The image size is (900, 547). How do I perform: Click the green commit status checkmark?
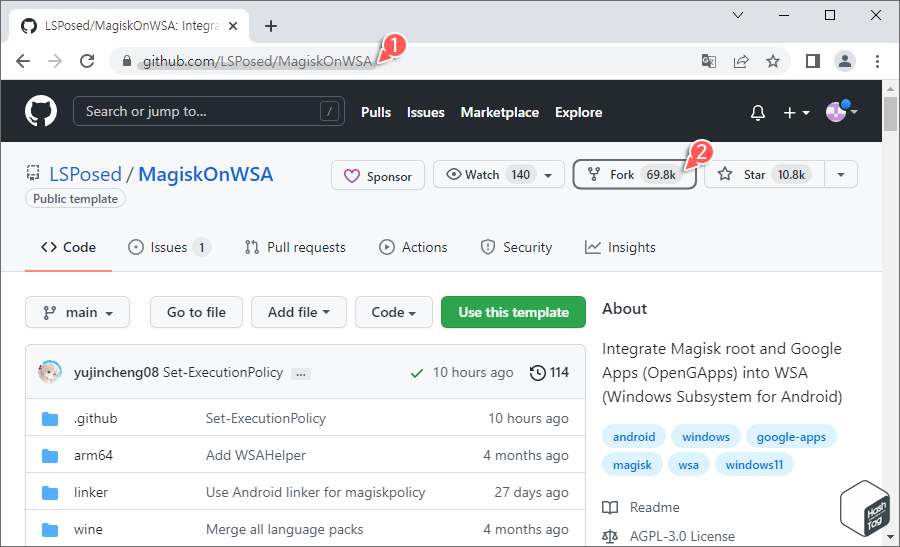pyautogui.click(x=417, y=373)
